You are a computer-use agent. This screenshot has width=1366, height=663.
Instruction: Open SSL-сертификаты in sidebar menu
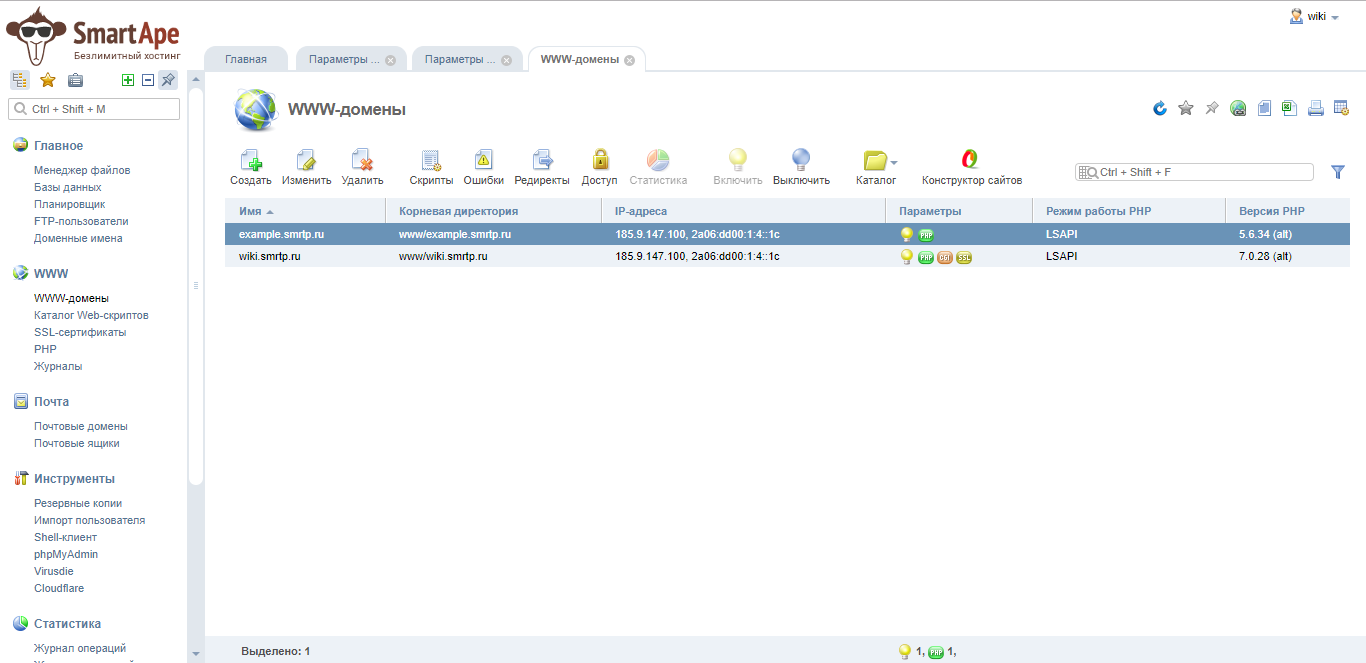click(x=80, y=332)
